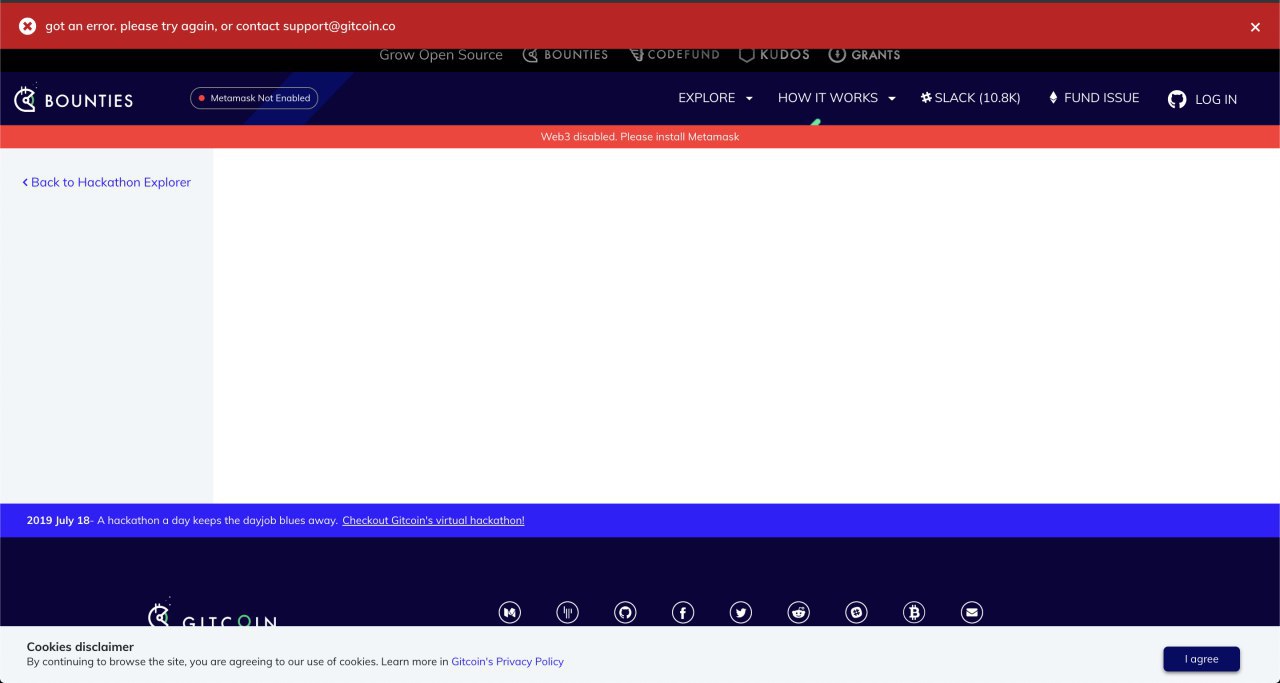Open the Grants product link
Image resolution: width=1280 pixels, height=683 pixels.
coord(864,55)
